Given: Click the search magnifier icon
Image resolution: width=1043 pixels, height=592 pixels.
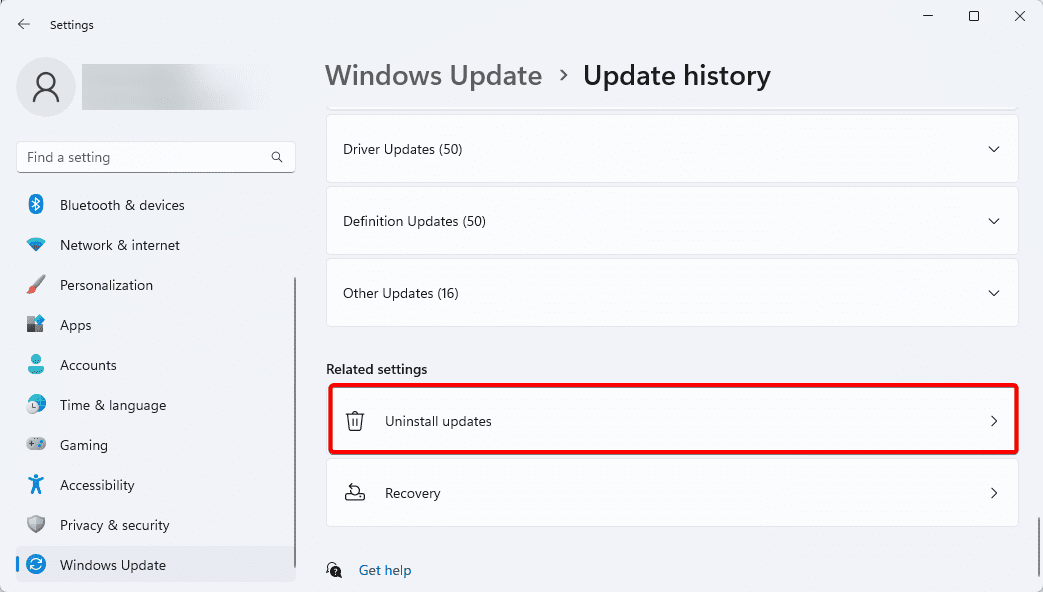Looking at the screenshot, I should pos(277,157).
